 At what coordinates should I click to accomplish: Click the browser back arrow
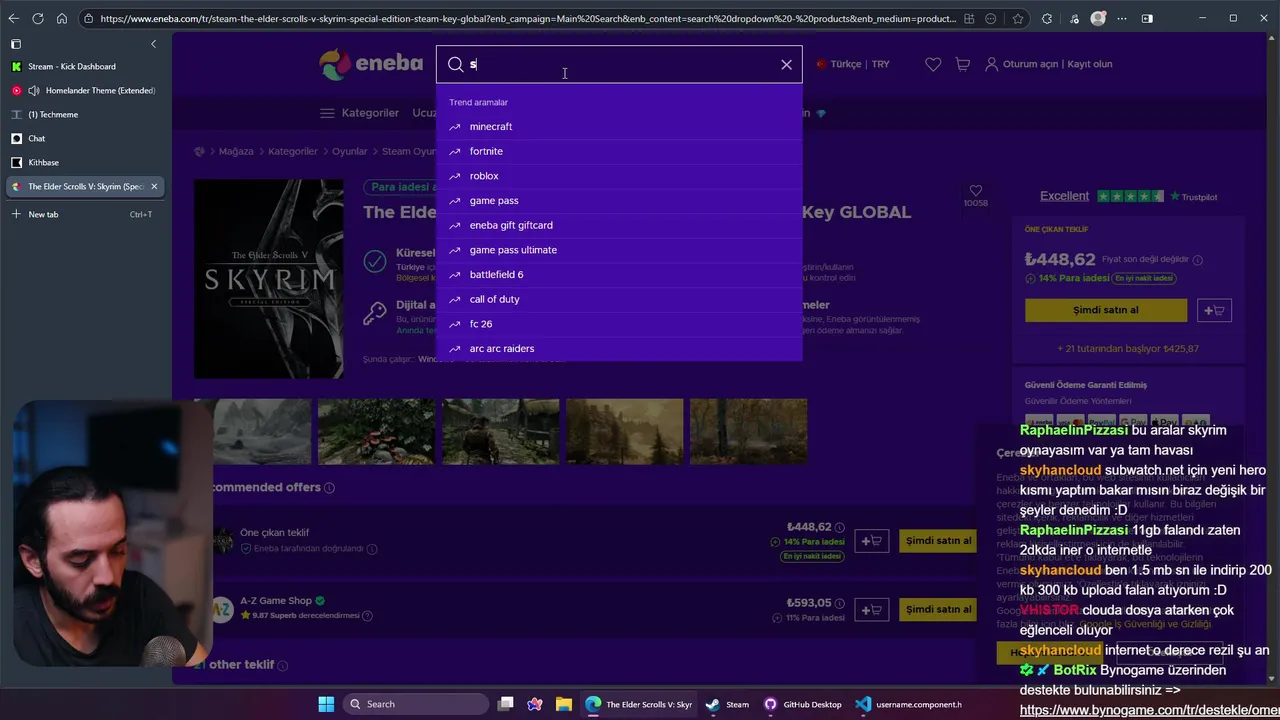[x=14, y=18]
